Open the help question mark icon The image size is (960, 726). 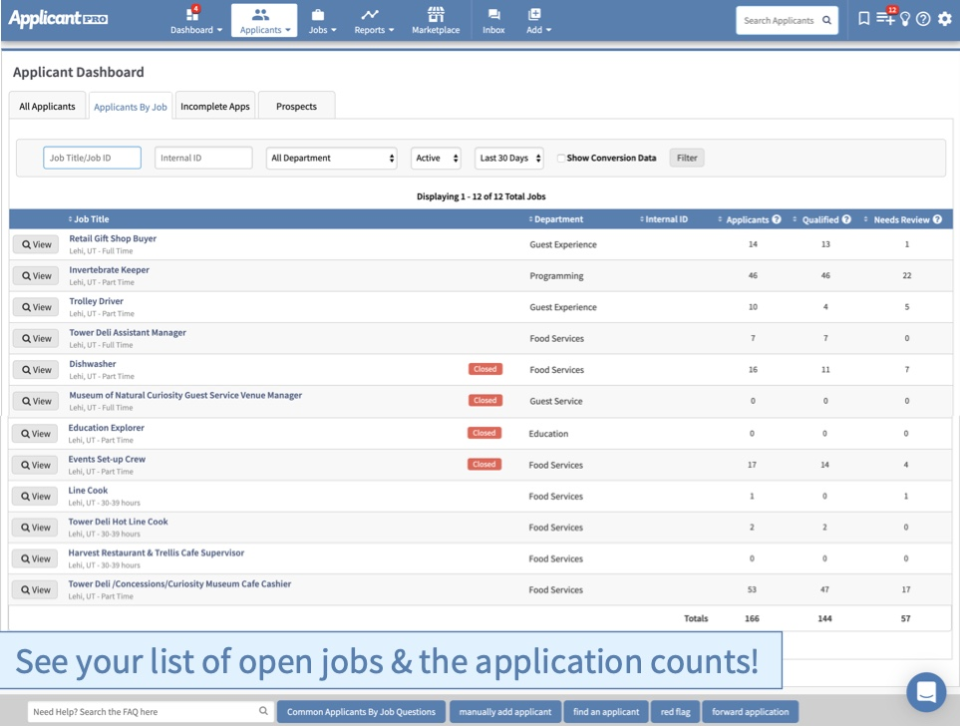921,19
